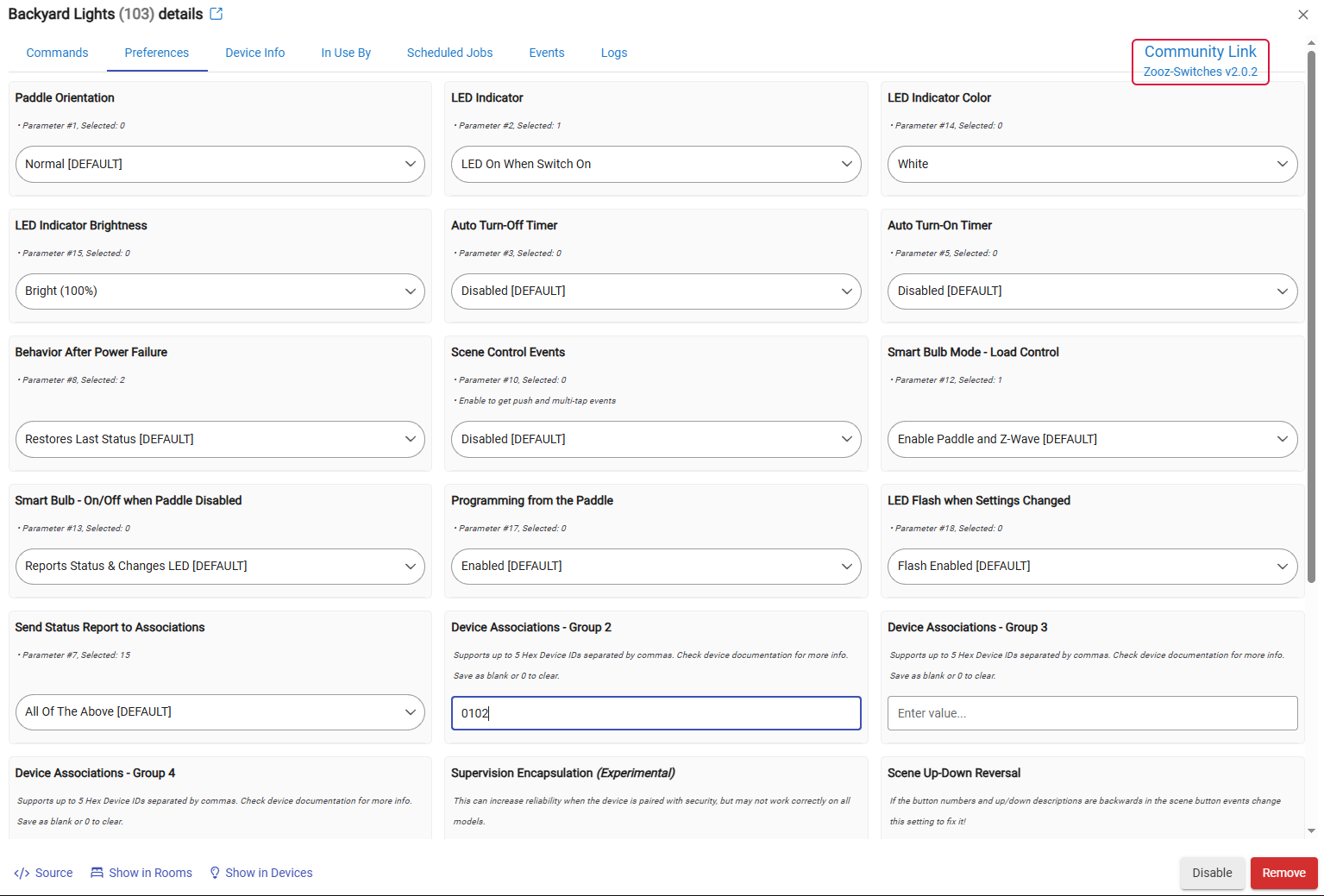Open the Device Info tab
Viewport: 1324px width, 896px height.
pos(255,53)
